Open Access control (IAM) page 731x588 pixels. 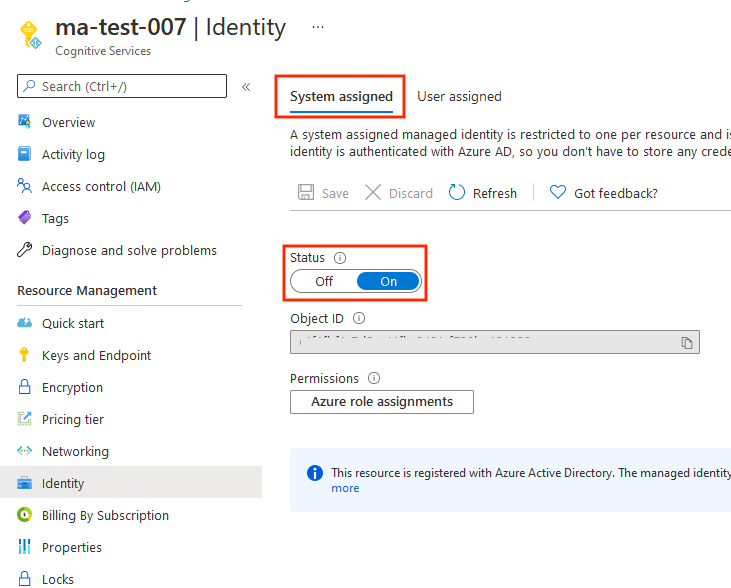pyautogui.click(x=100, y=187)
